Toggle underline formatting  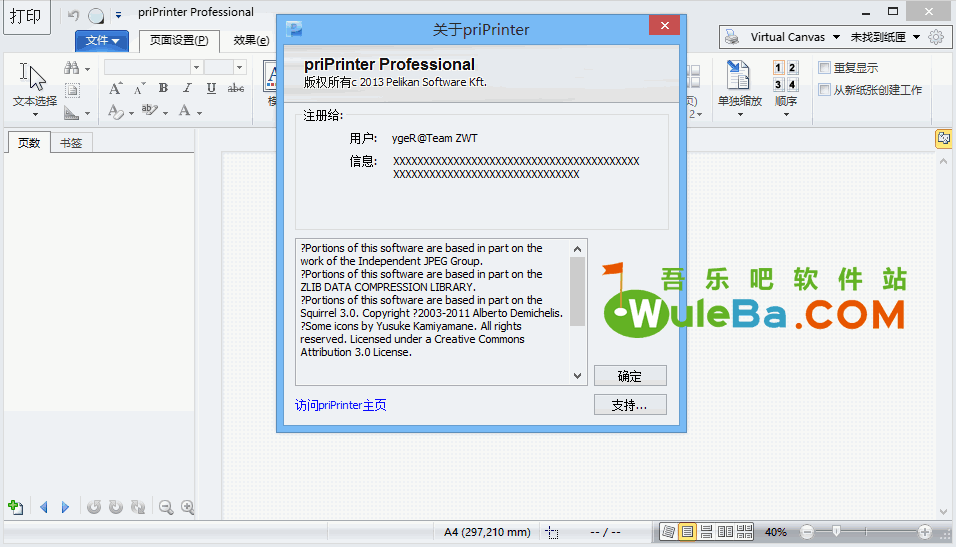[x=211, y=88]
